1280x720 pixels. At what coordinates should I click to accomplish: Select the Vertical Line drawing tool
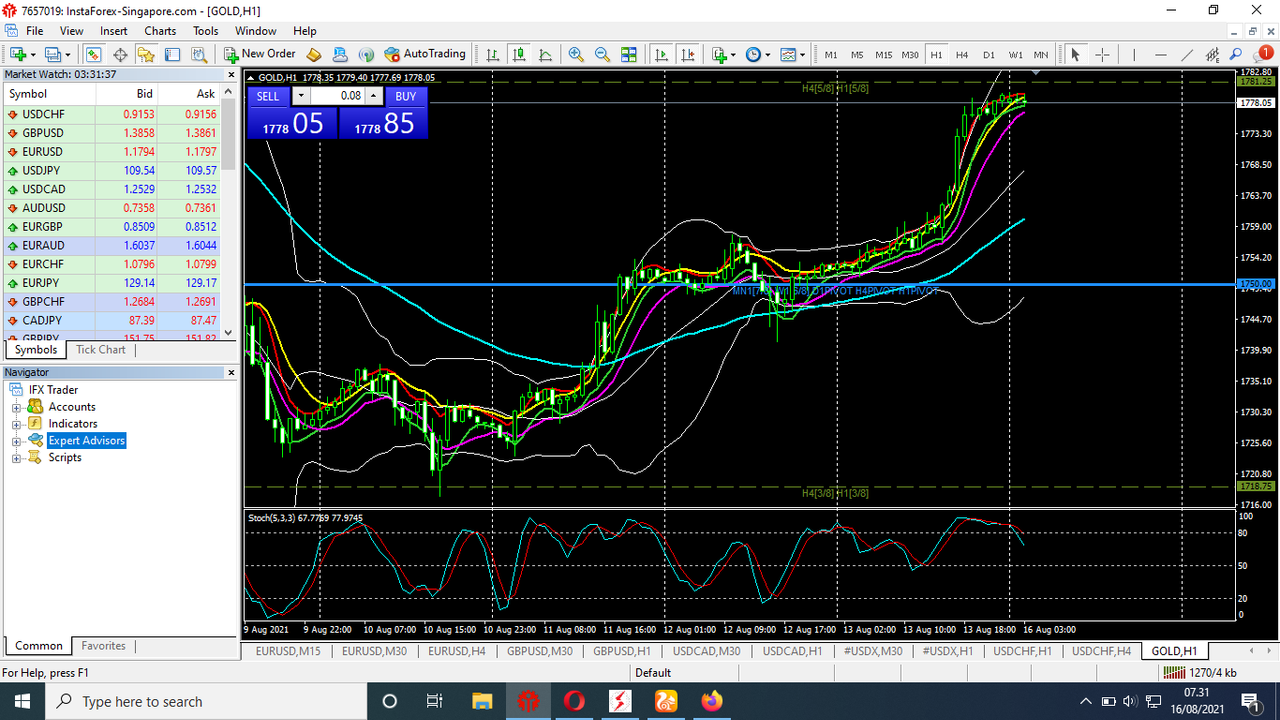click(1134, 54)
